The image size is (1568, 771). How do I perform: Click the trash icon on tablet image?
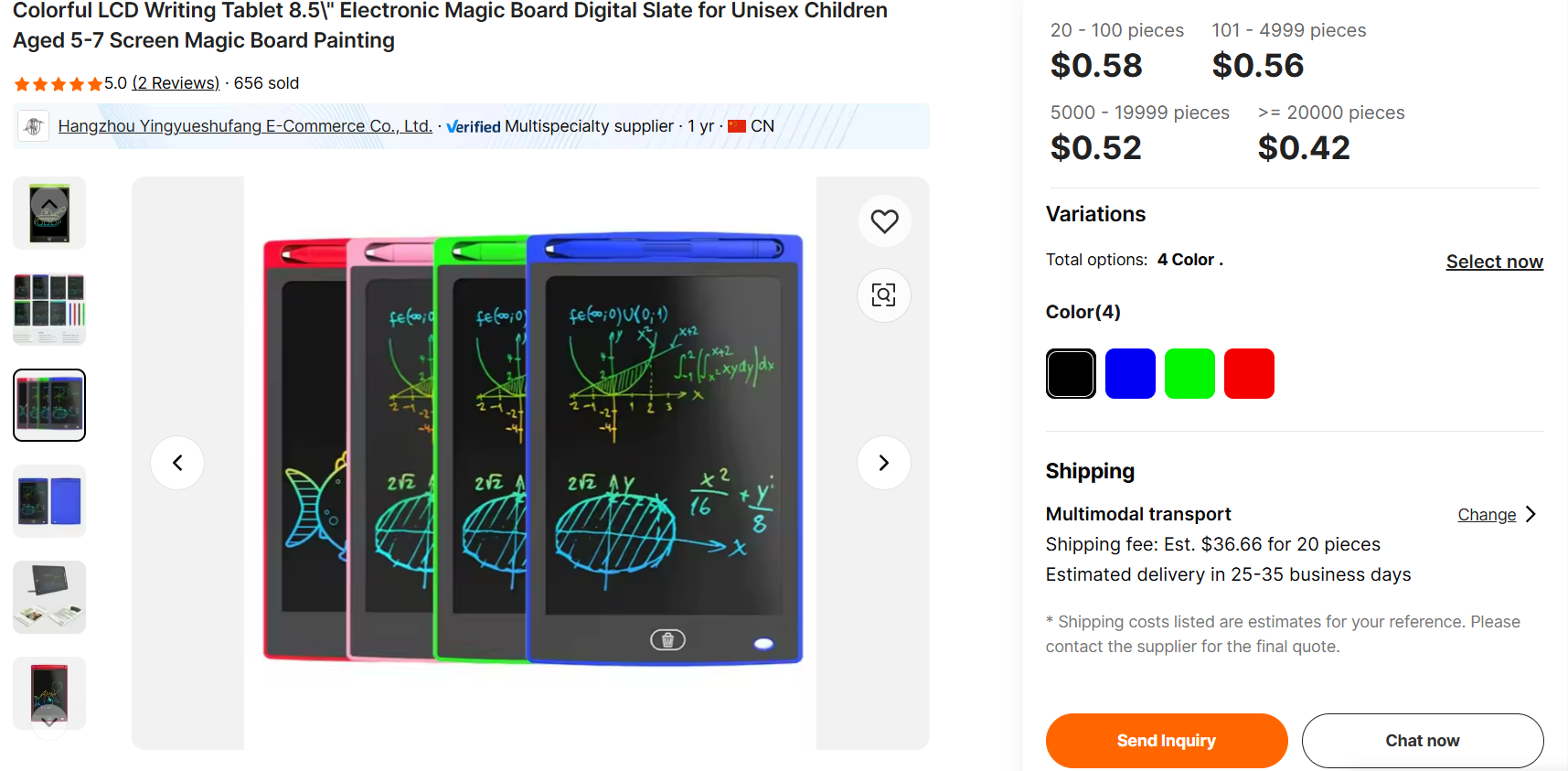point(668,639)
